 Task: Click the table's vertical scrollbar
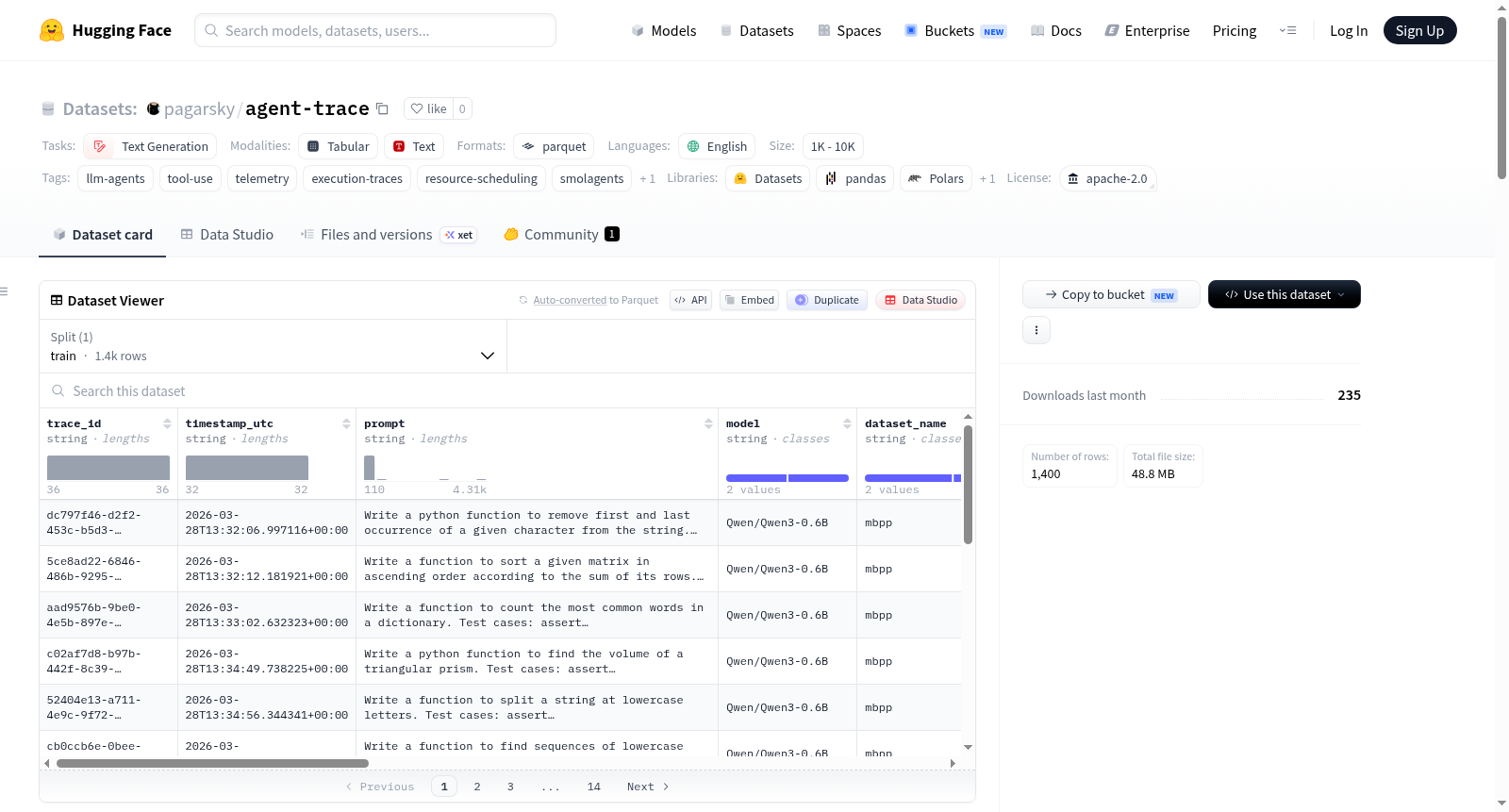968,485
